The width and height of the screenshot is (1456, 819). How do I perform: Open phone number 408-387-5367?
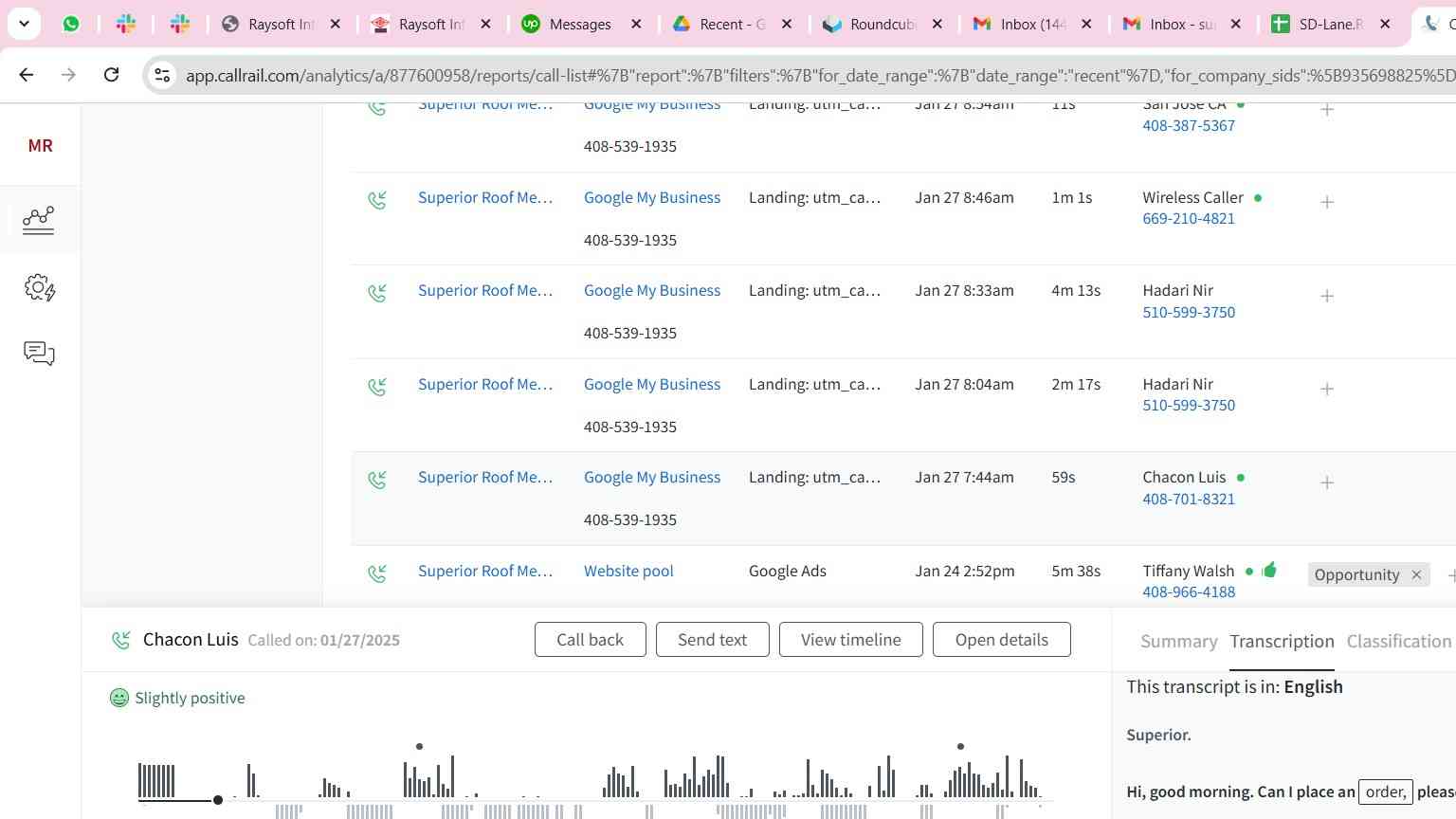[1189, 125]
